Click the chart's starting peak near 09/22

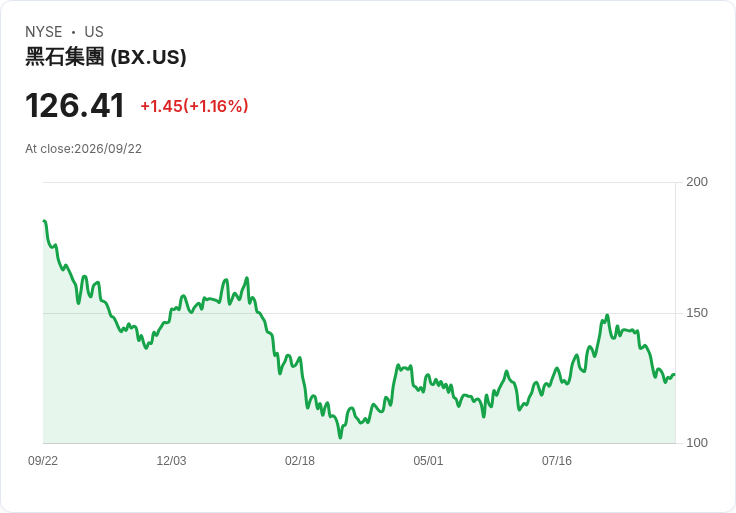tap(44, 221)
